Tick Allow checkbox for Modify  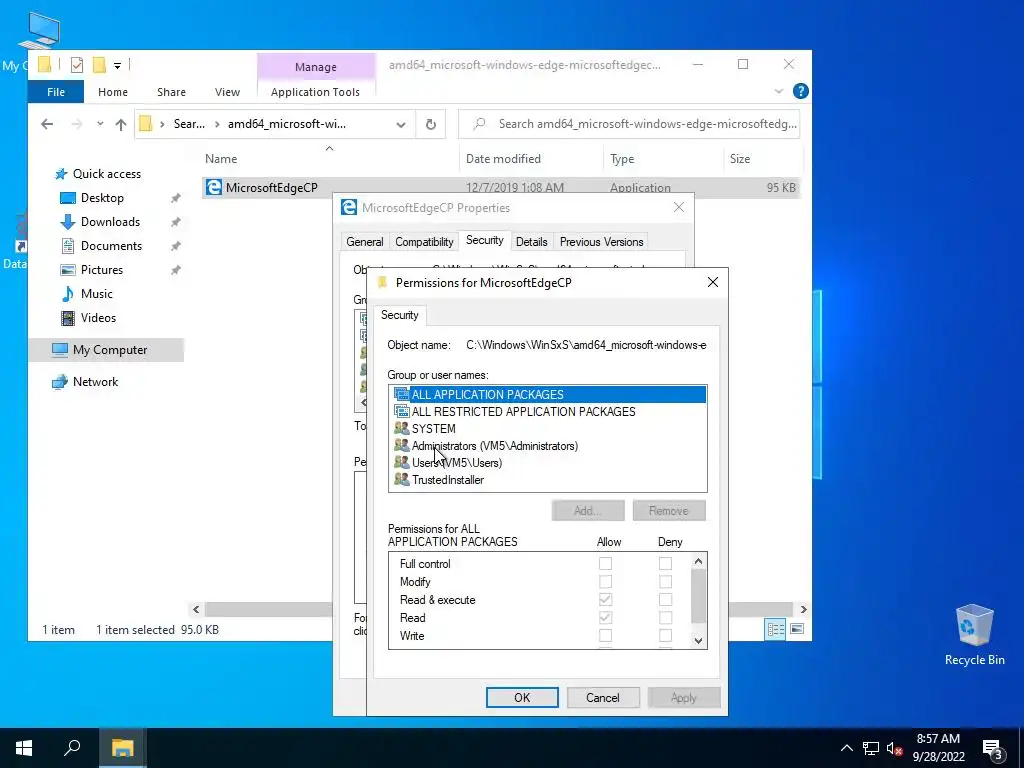(605, 581)
